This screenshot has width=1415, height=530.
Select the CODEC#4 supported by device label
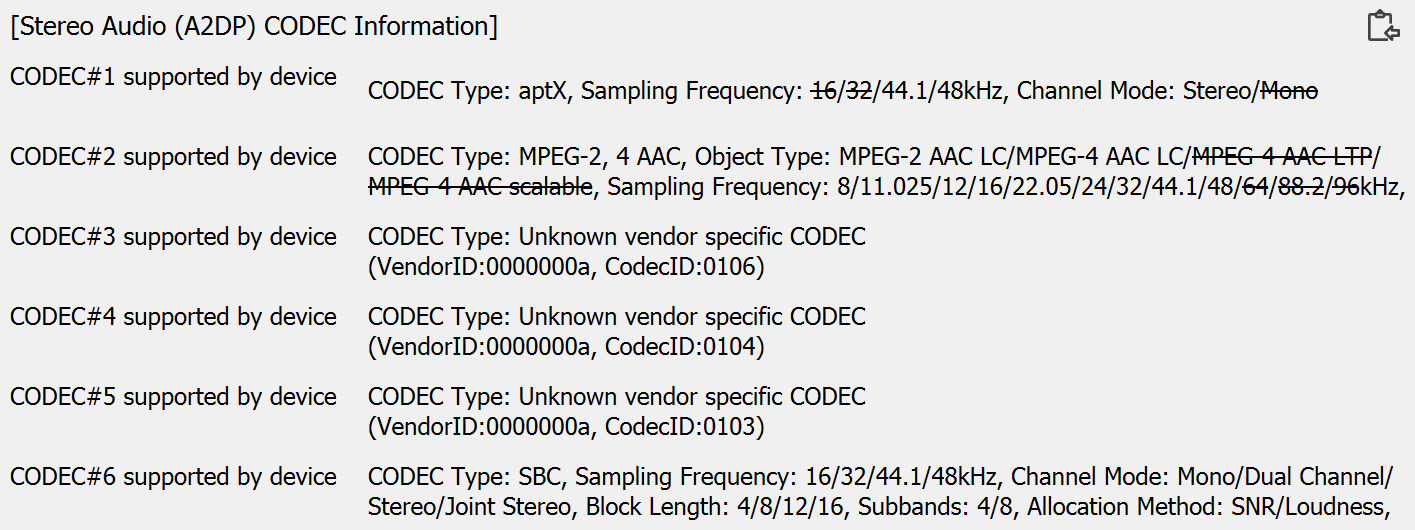pos(173,317)
